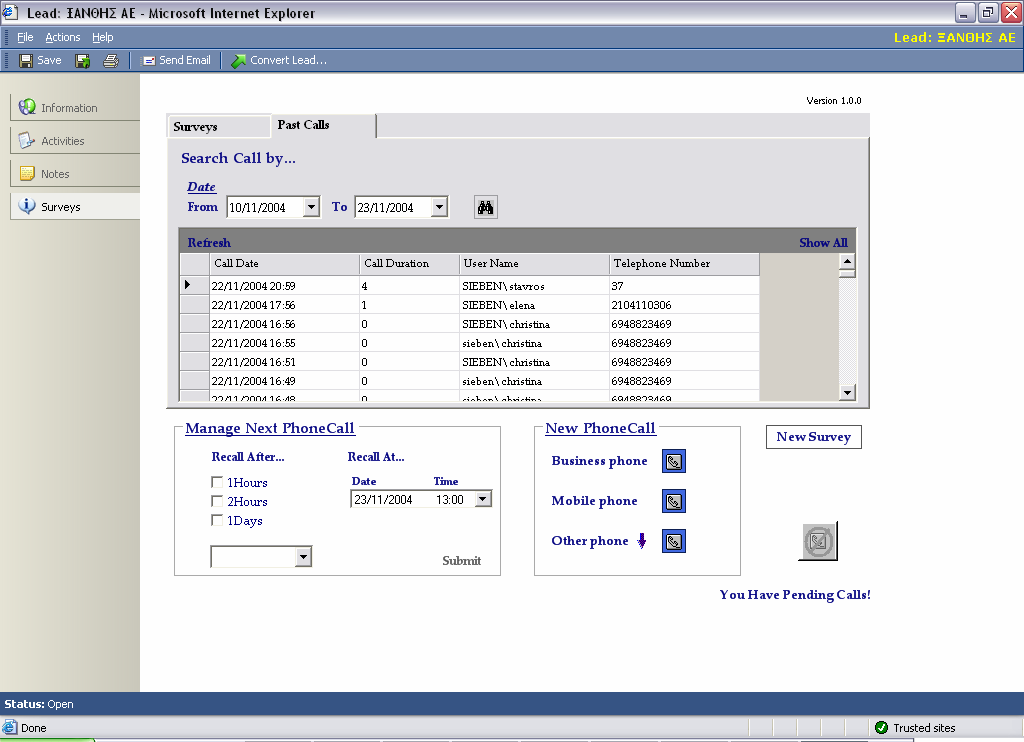Sort by User Name column header
1024x742 pixels.
[534, 264]
